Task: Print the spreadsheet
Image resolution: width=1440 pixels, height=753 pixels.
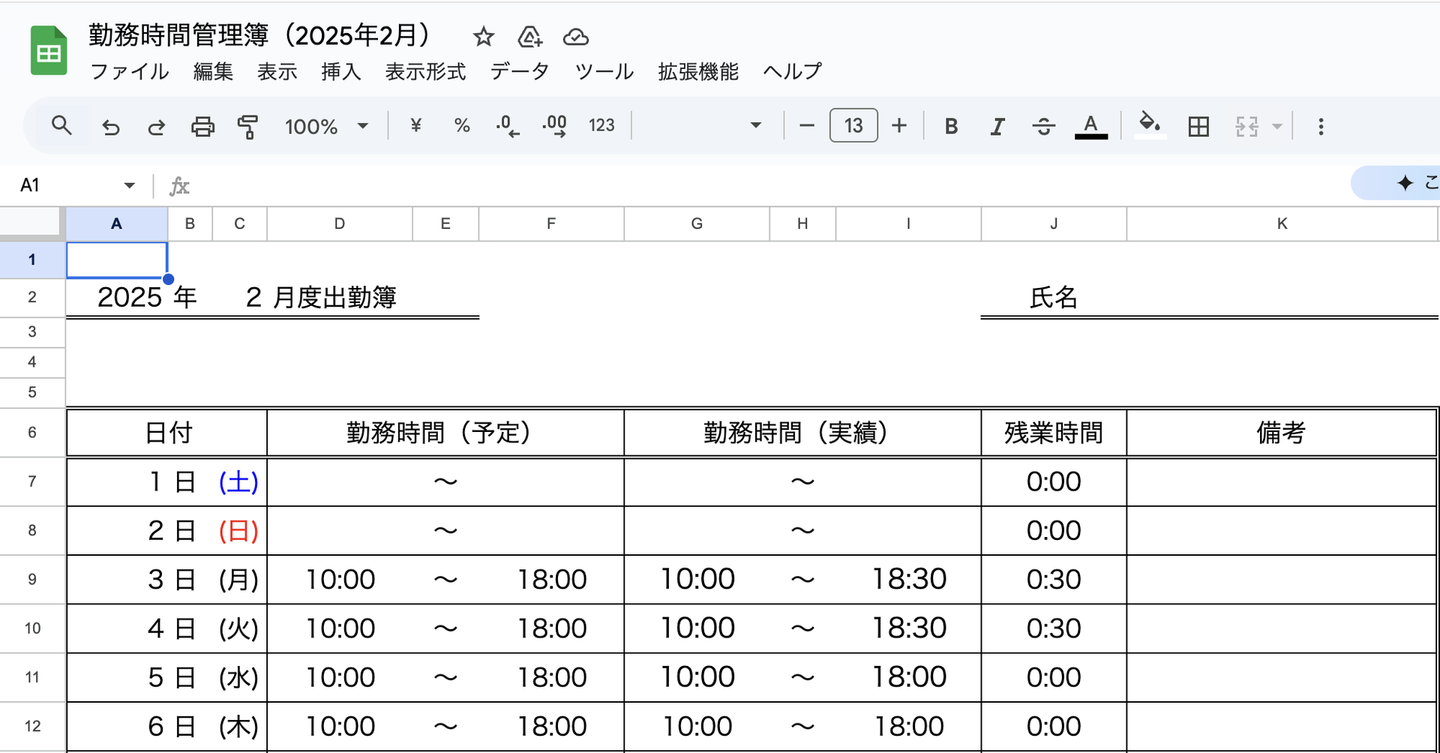Action: [203, 126]
